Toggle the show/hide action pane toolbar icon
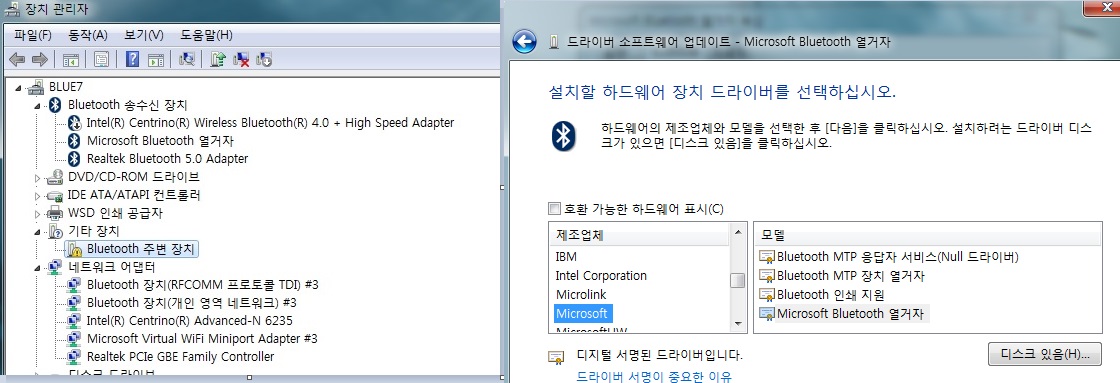This screenshot has width=1120, height=383. click(x=156, y=59)
